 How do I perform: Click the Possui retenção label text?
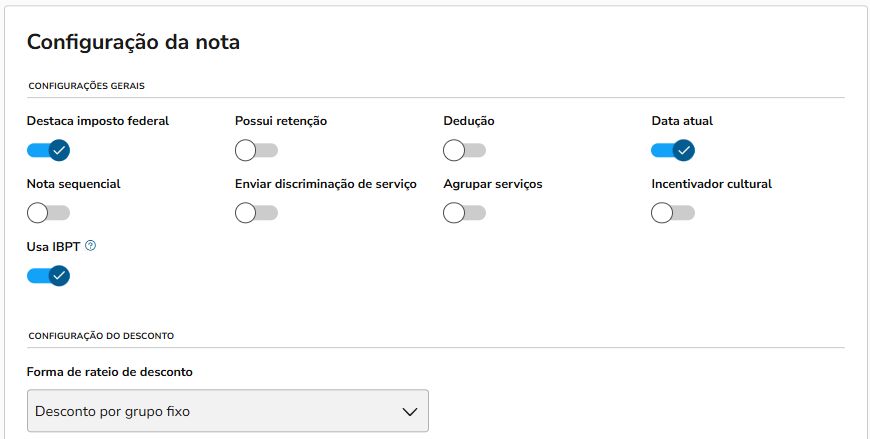point(281,121)
